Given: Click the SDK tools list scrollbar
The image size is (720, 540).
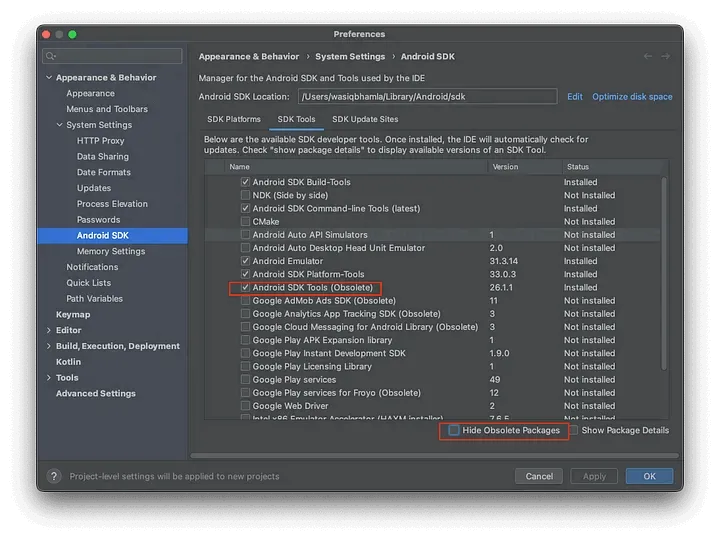Looking at the screenshot, I should [x=664, y=274].
